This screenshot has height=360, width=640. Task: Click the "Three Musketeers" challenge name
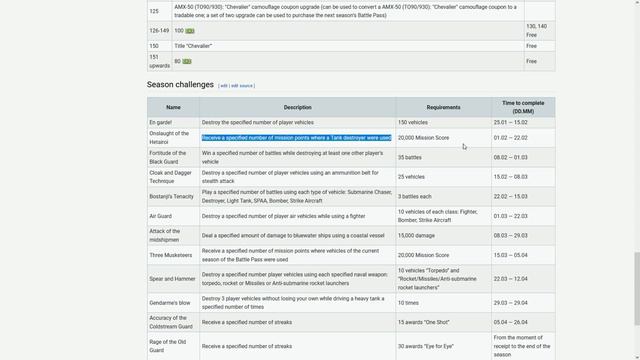[x=171, y=256]
